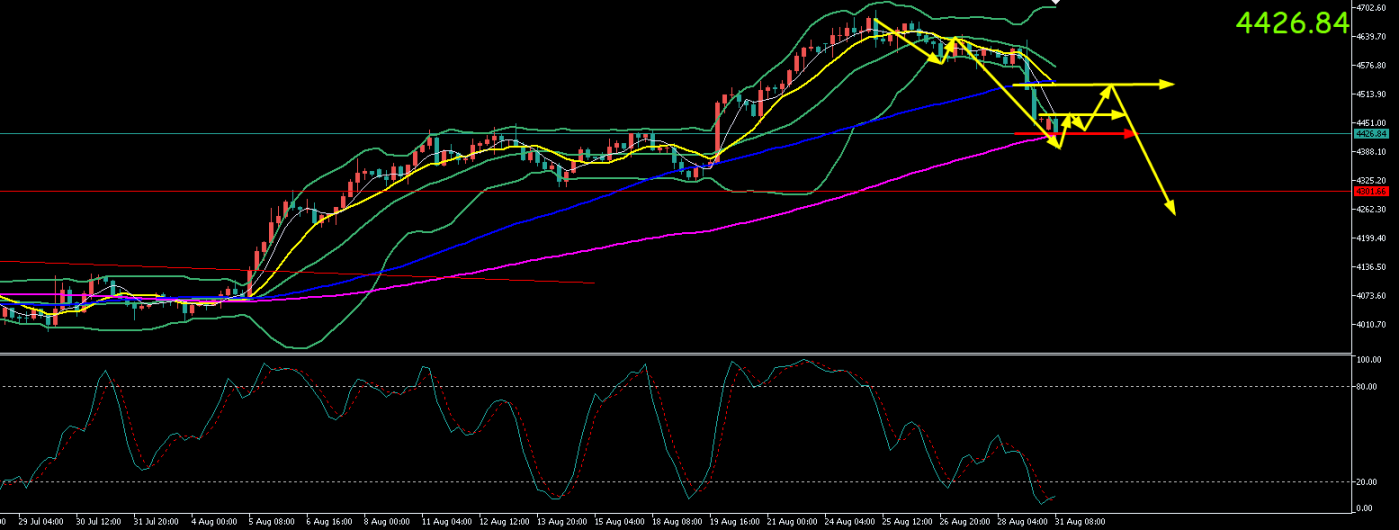Select the 4513.90 price axis label
The height and width of the screenshot is (530, 1399).
point(1369,94)
